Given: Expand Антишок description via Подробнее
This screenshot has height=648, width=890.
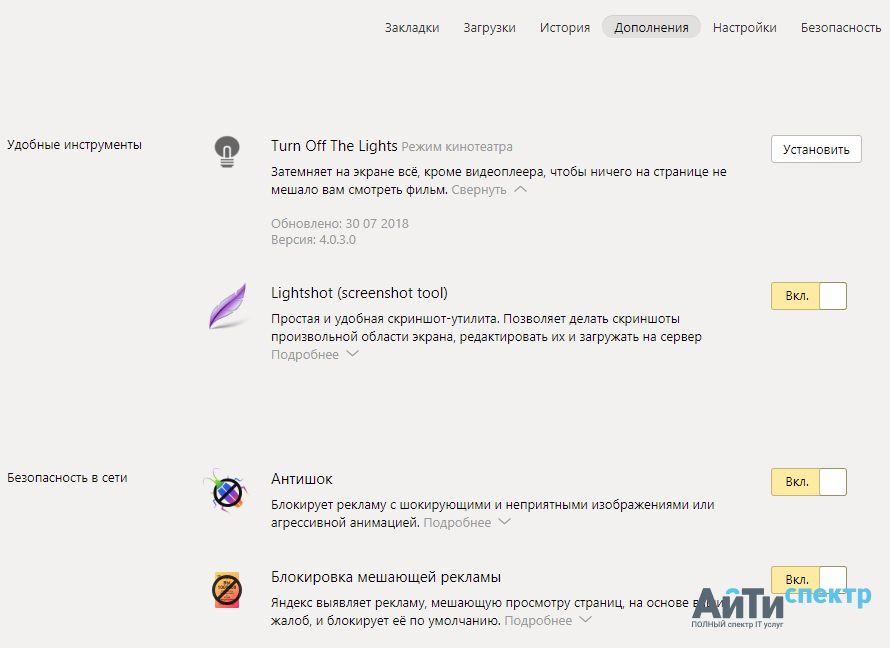Looking at the screenshot, I should pos(466,523).
